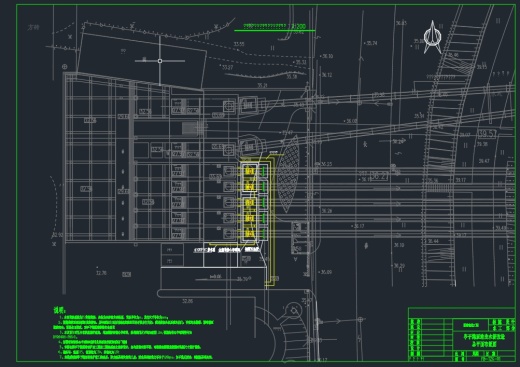520x367 pixels.
Task: Click the green notes heading text
Action: (x=60, y=310)
